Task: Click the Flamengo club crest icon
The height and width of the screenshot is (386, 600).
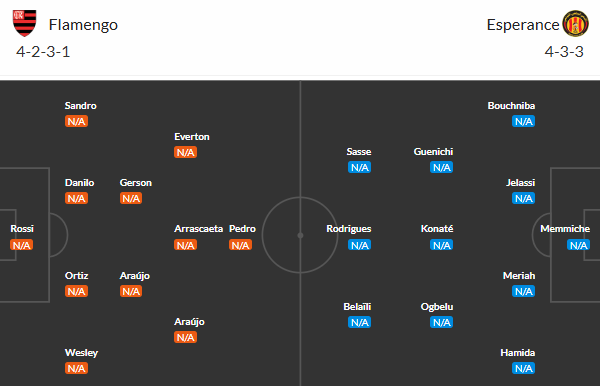Action: (x=24, y=23)
